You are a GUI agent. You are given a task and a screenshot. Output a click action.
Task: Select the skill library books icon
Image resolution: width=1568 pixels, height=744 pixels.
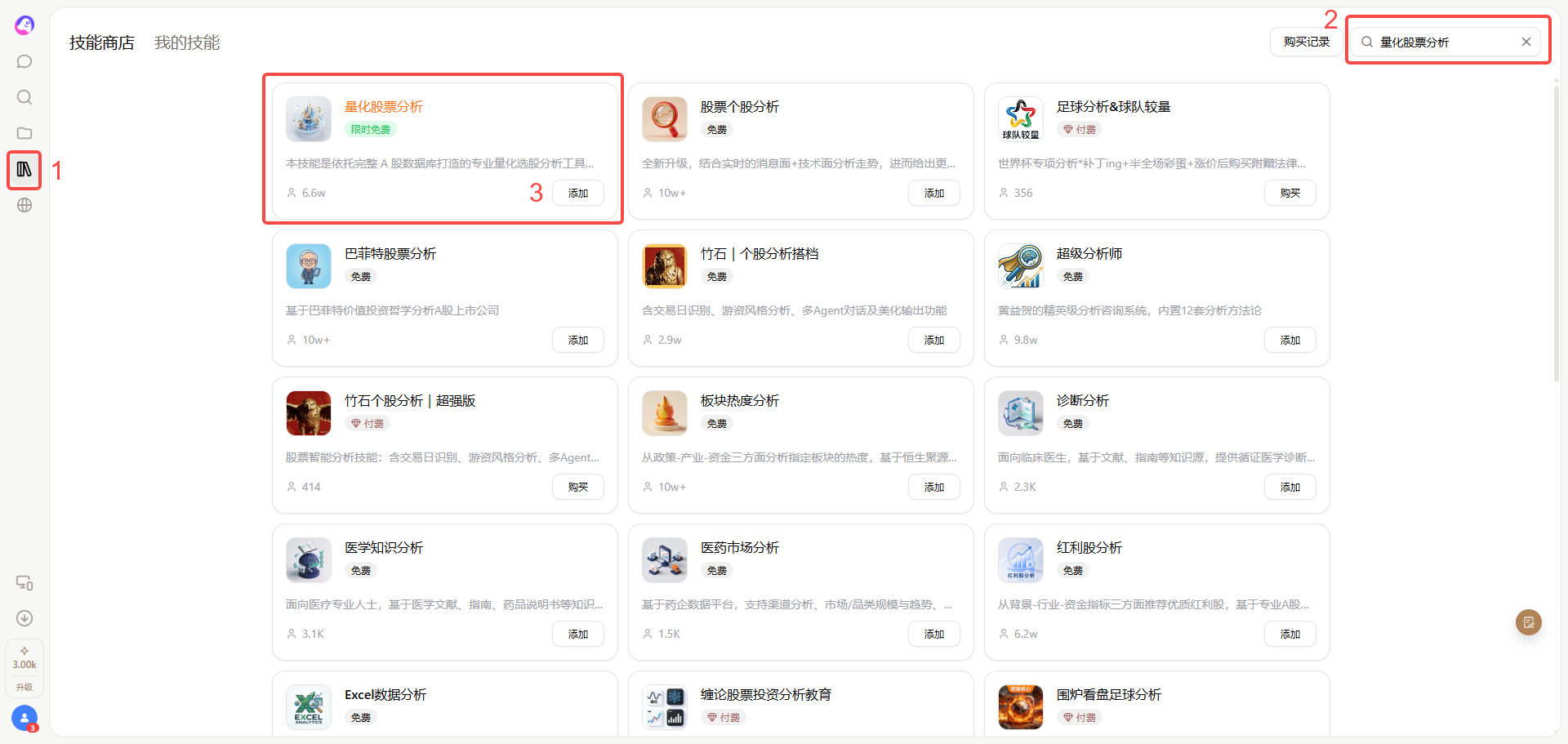coord(24,169)
